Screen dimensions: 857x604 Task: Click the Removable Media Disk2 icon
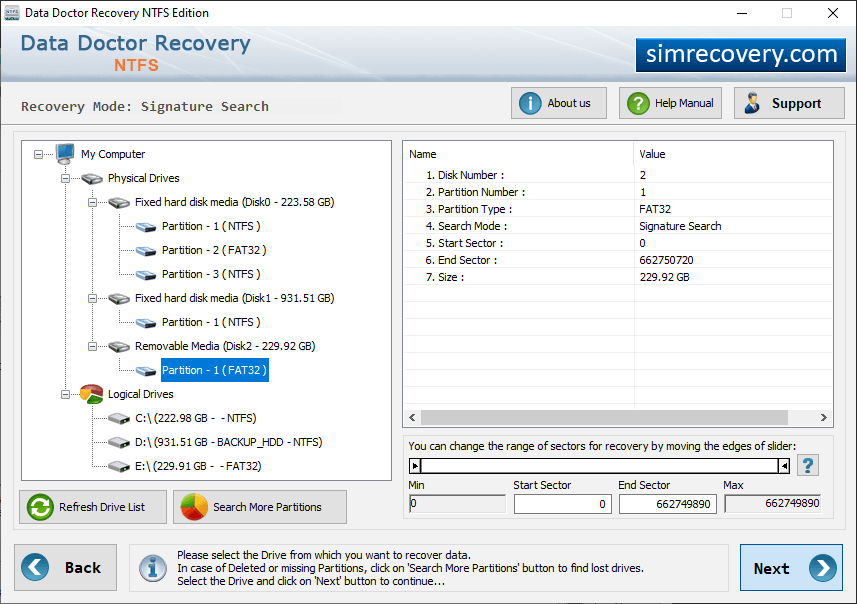tap(119, 347)
